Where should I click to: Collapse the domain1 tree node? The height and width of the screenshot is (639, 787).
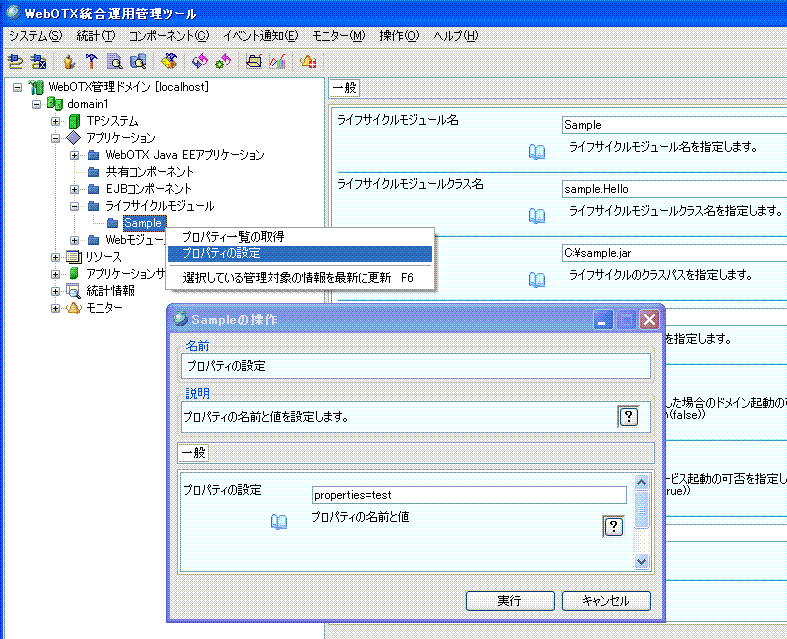pos(37,104)
